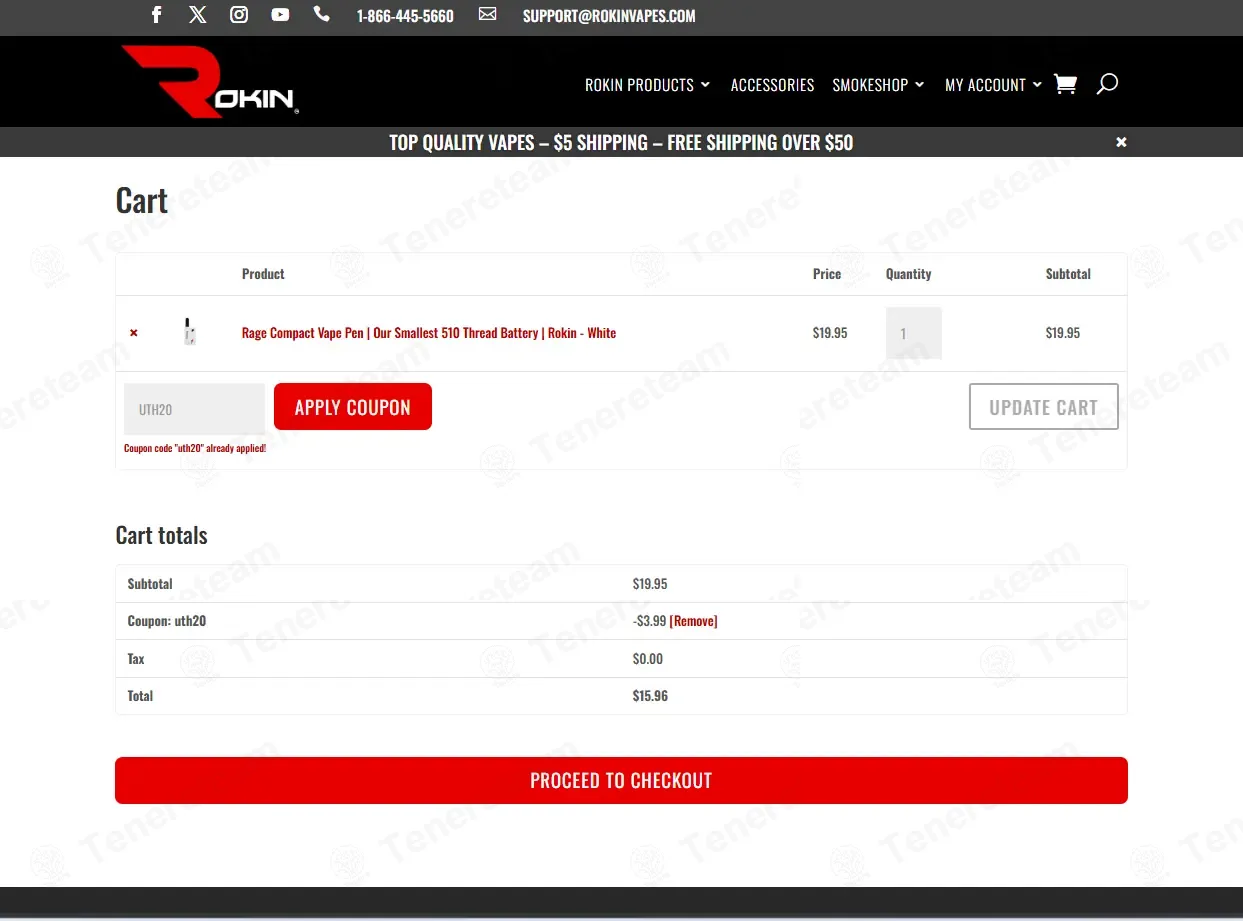This screenshot has width=1243, height=921.
Task: Click the 'Tax' row label
Action: (x=136, y=659)
